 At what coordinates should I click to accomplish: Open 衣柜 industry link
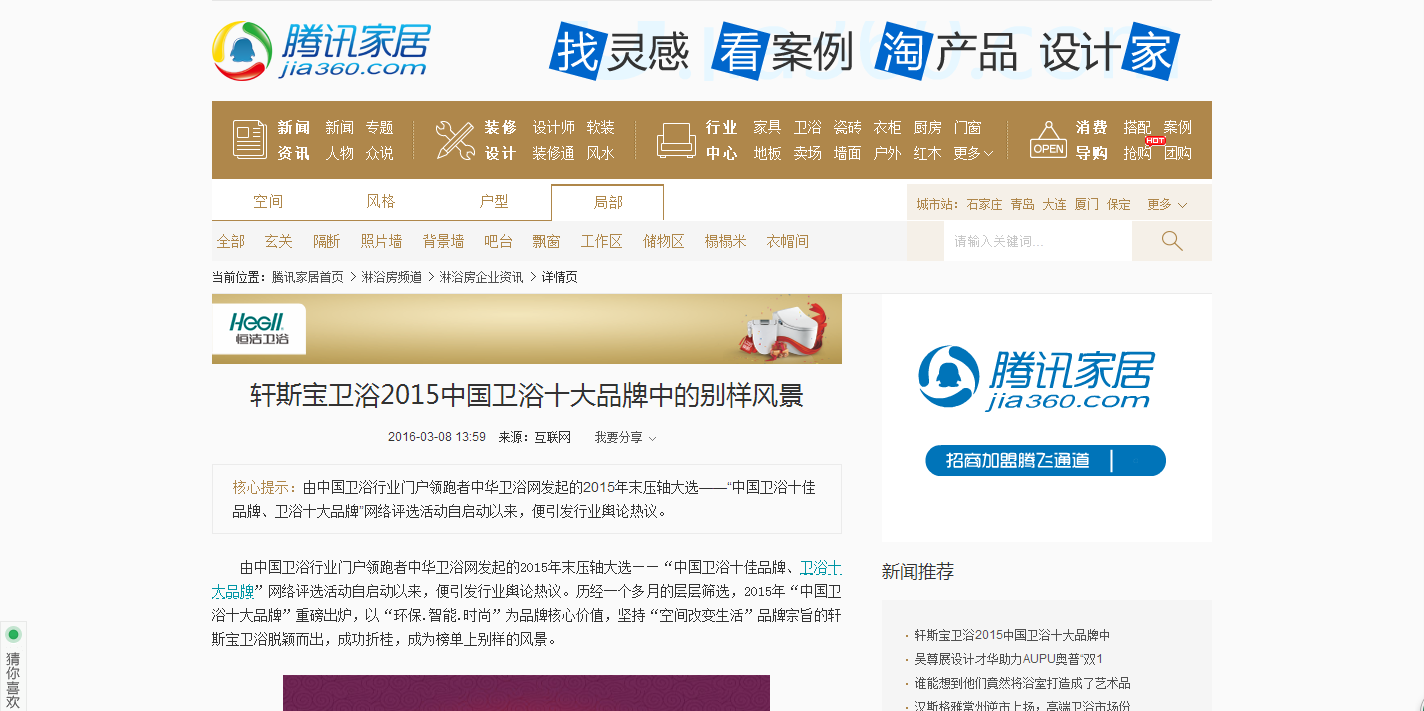(887, 127)
